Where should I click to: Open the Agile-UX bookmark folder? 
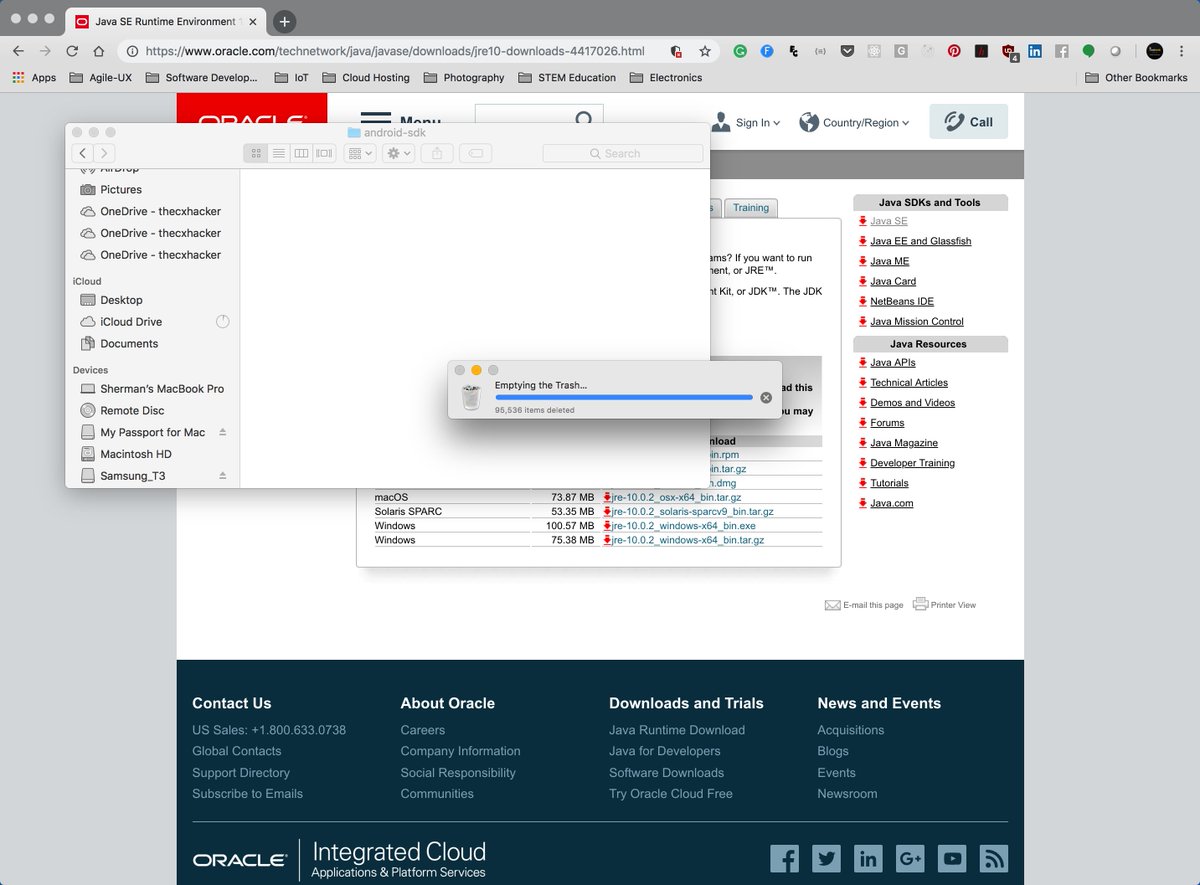(x=102, y=77)
